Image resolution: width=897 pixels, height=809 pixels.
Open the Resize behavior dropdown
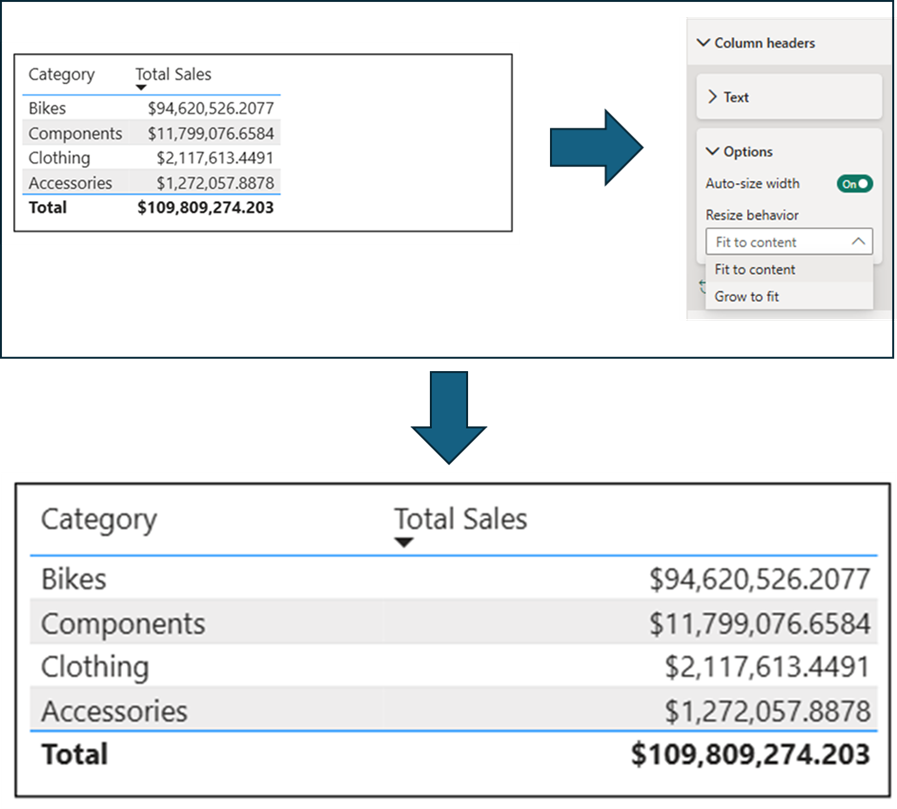coord(789,241)
